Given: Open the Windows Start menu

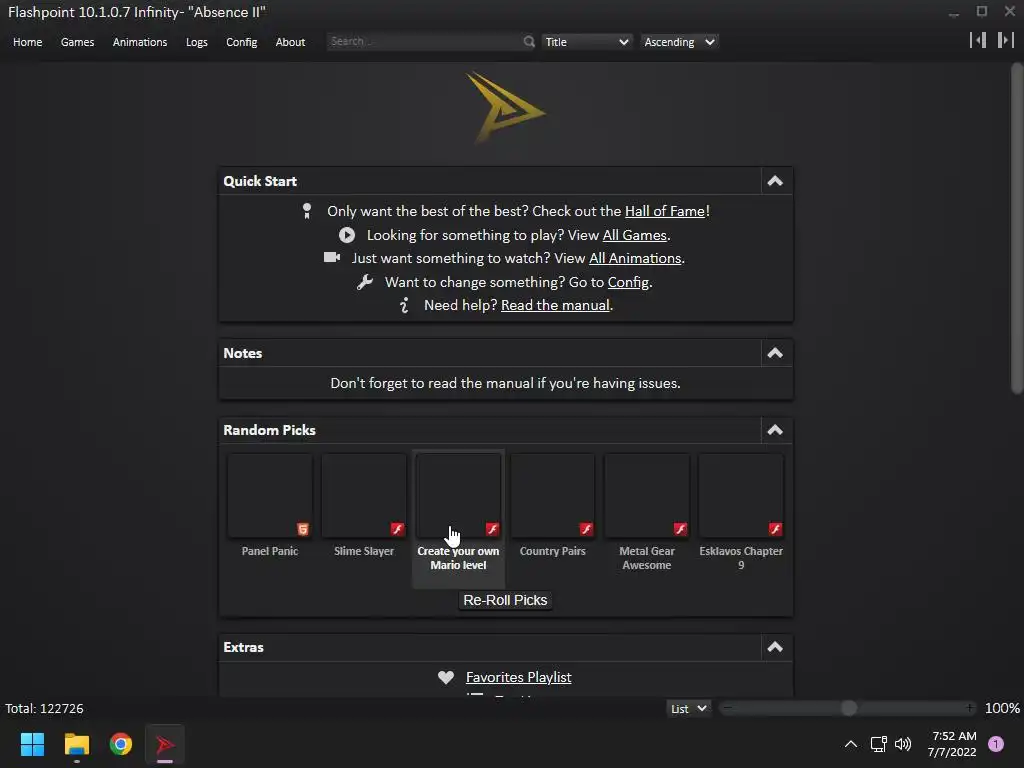Looking at the screenshot, I should 32,744.
